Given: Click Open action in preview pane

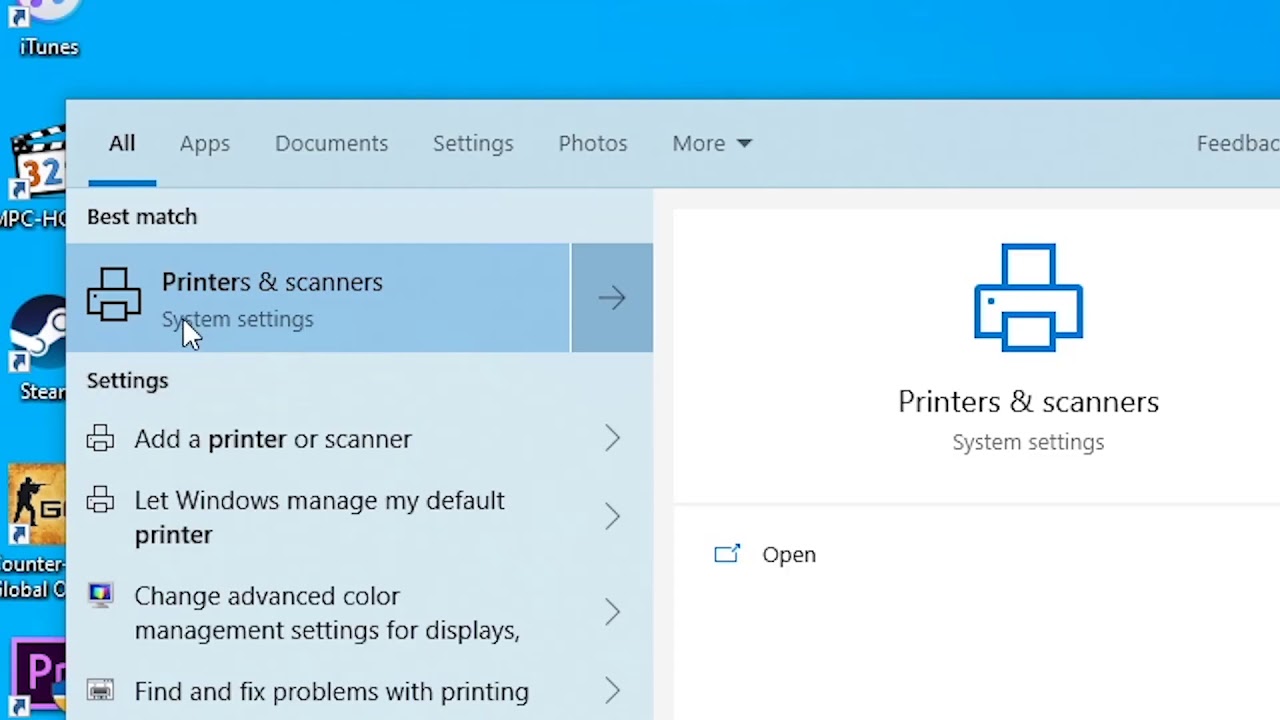Looking at the screenshot, I should [x=789, y=554].
